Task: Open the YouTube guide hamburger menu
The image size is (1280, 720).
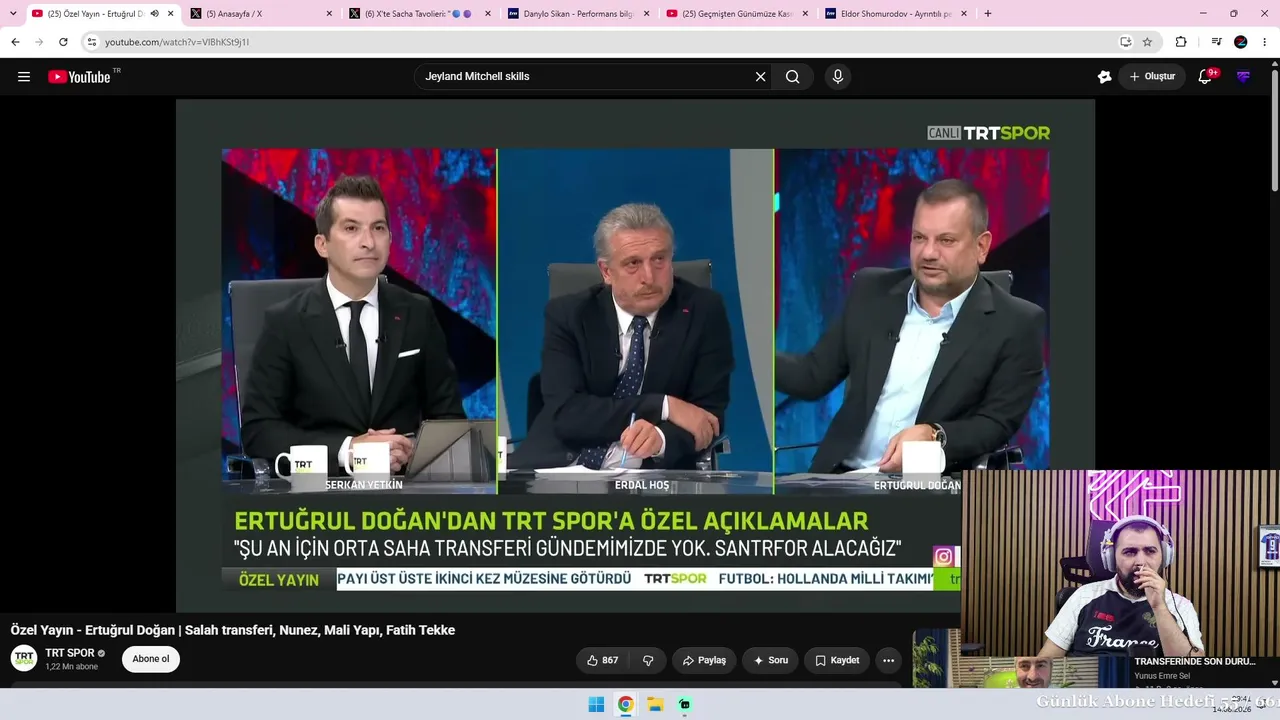Action: click(x=24, y=77)
